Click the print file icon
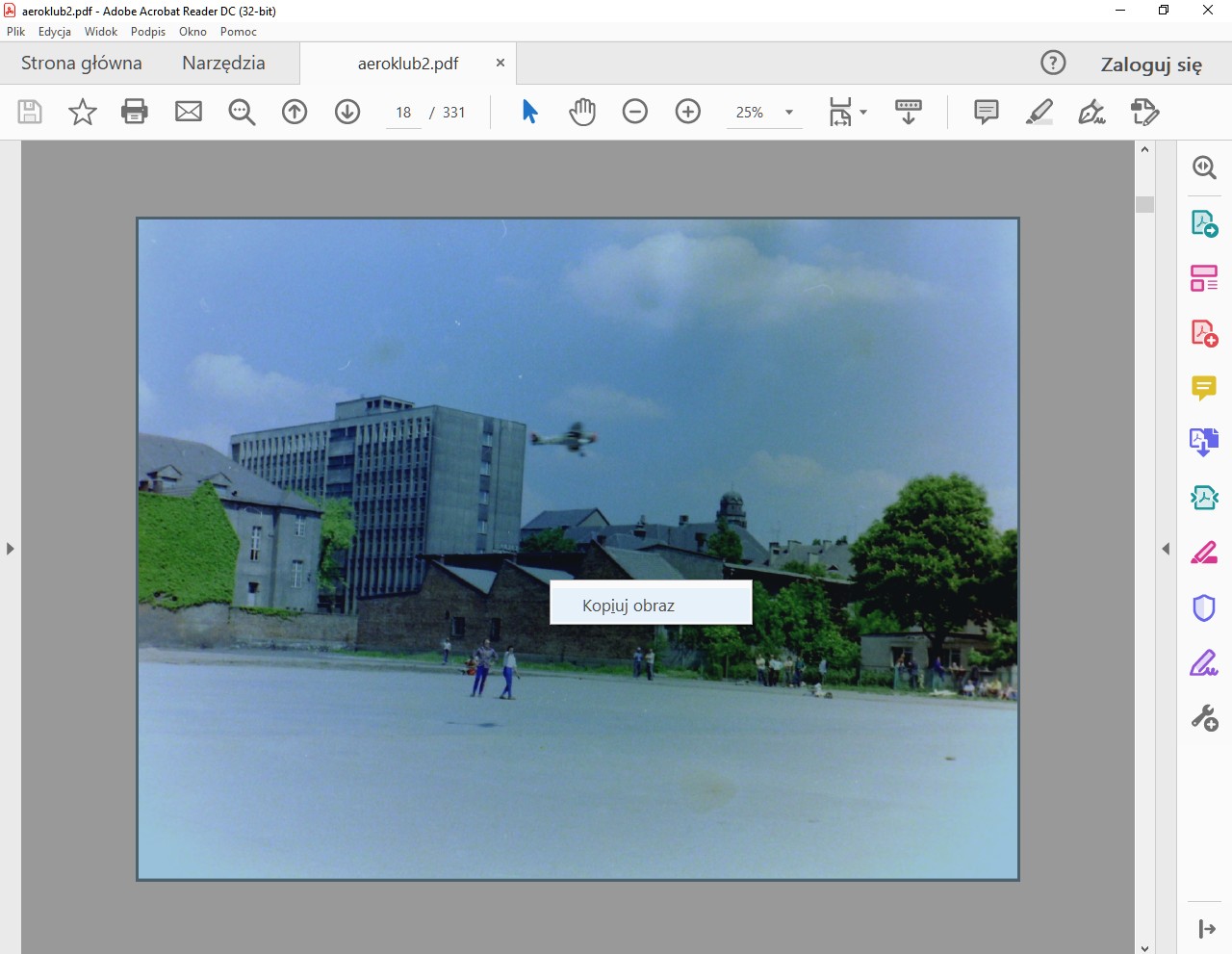 coord(135,112)
